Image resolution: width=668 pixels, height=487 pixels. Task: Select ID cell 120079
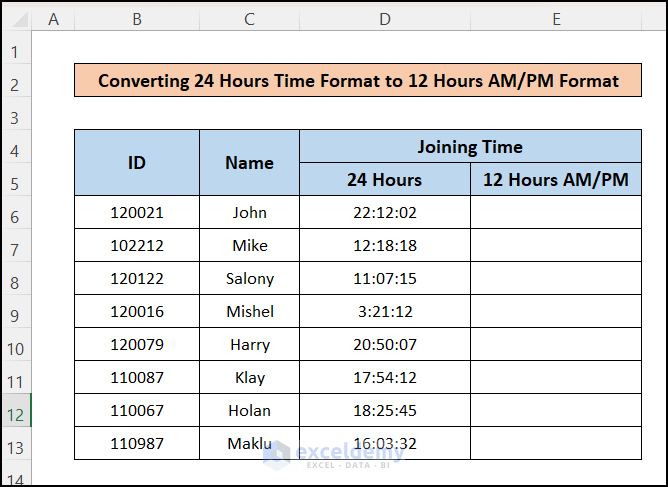(x=137, y=344)
